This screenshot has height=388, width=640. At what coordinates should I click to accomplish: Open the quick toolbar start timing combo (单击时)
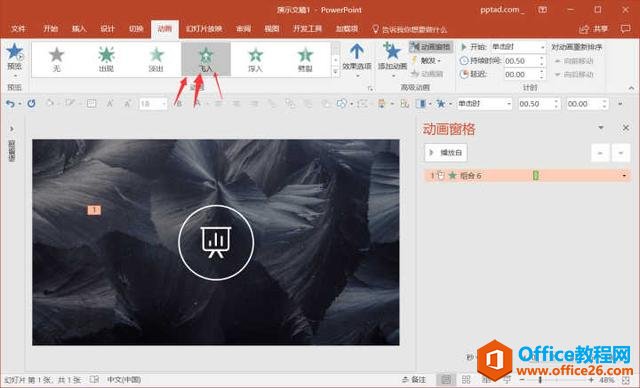pyautogui.click(x=484, y=104)
